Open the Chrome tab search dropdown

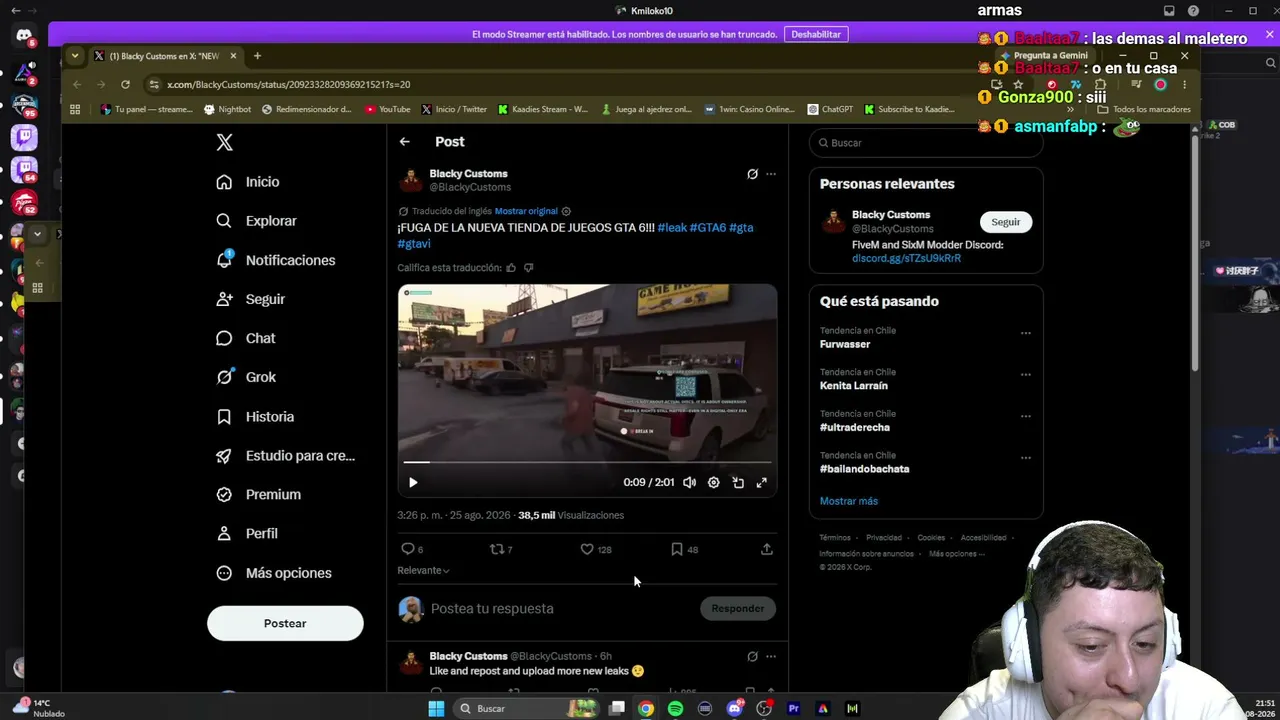(x=75, y=56)
